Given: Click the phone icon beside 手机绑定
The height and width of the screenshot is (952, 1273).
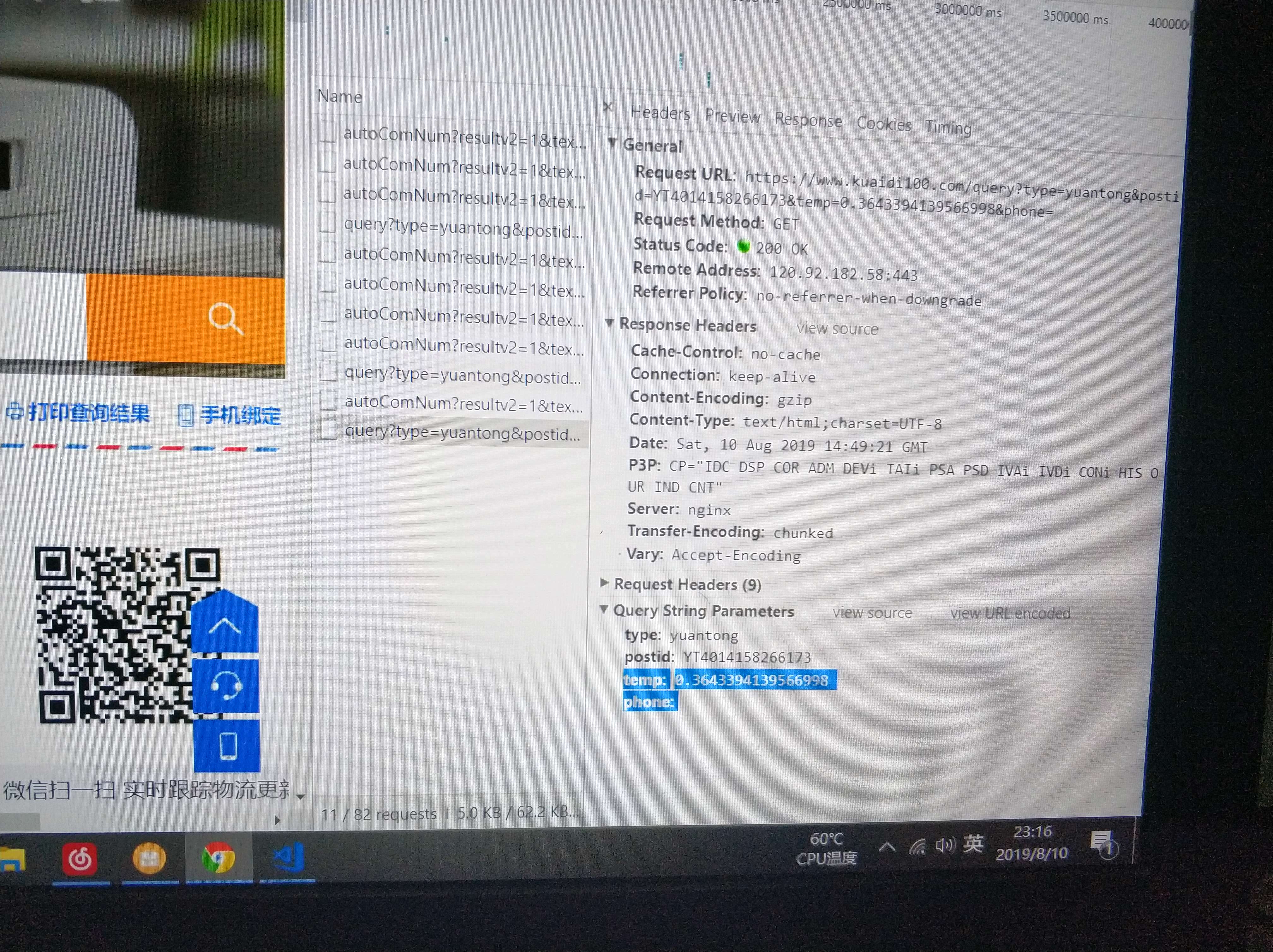Looking at the screenshot, I should pos(185,415).
